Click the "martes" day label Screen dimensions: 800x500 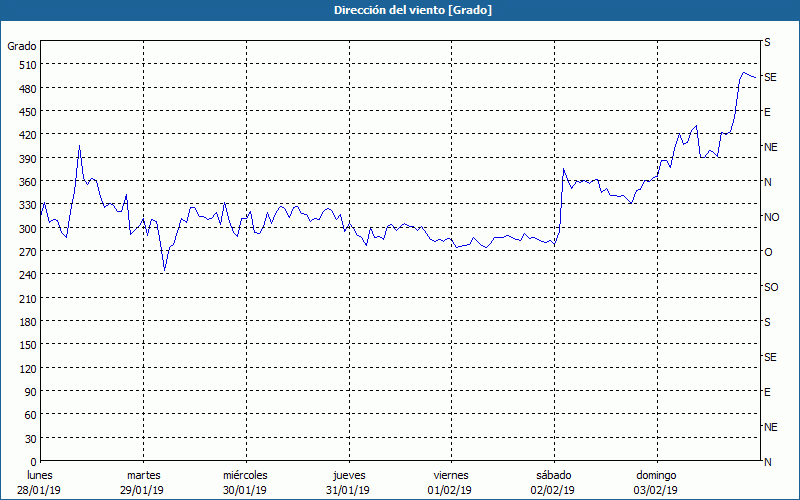pos(143,475)
